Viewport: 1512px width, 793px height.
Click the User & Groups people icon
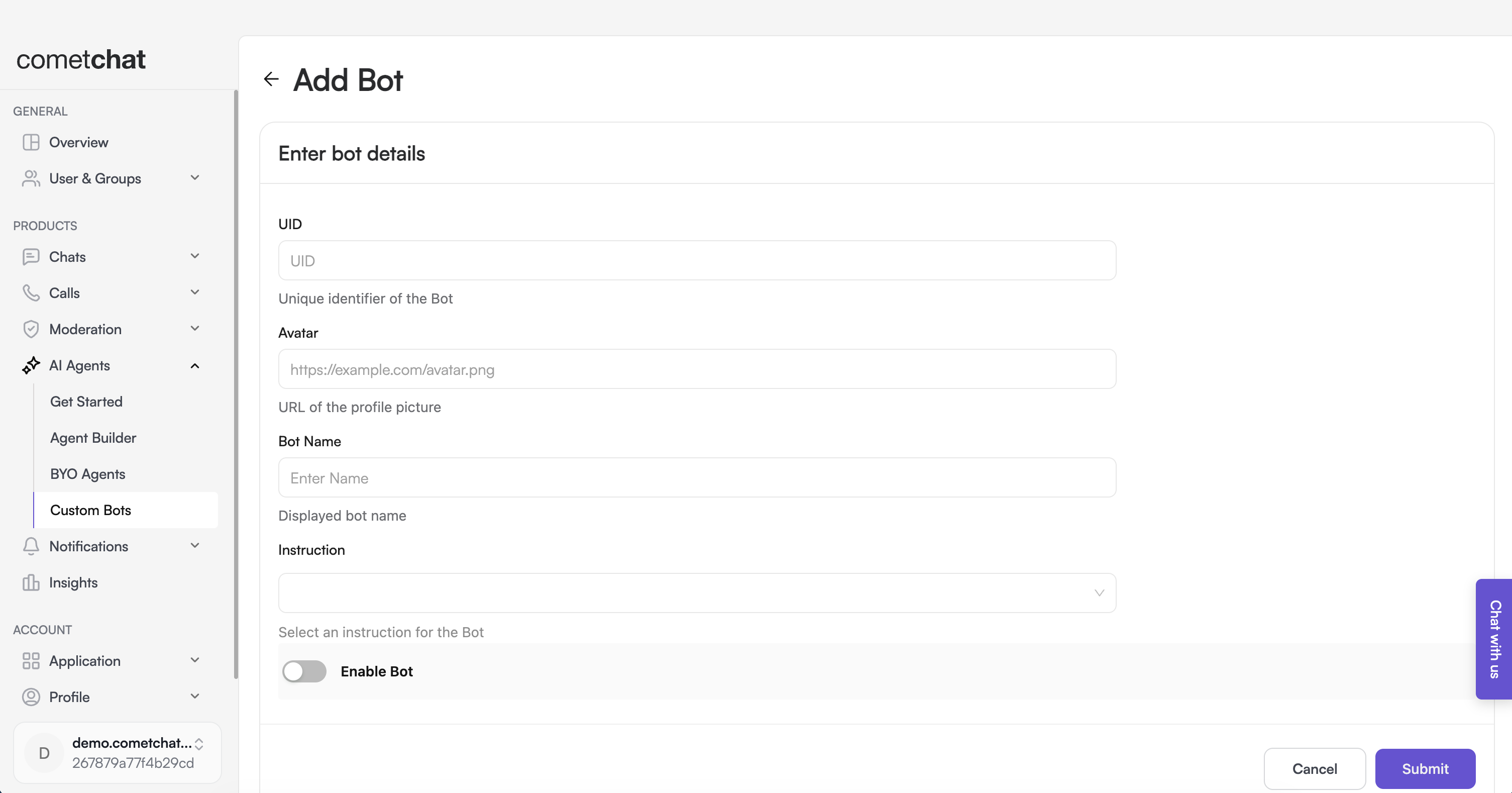[x=31, y=178]
